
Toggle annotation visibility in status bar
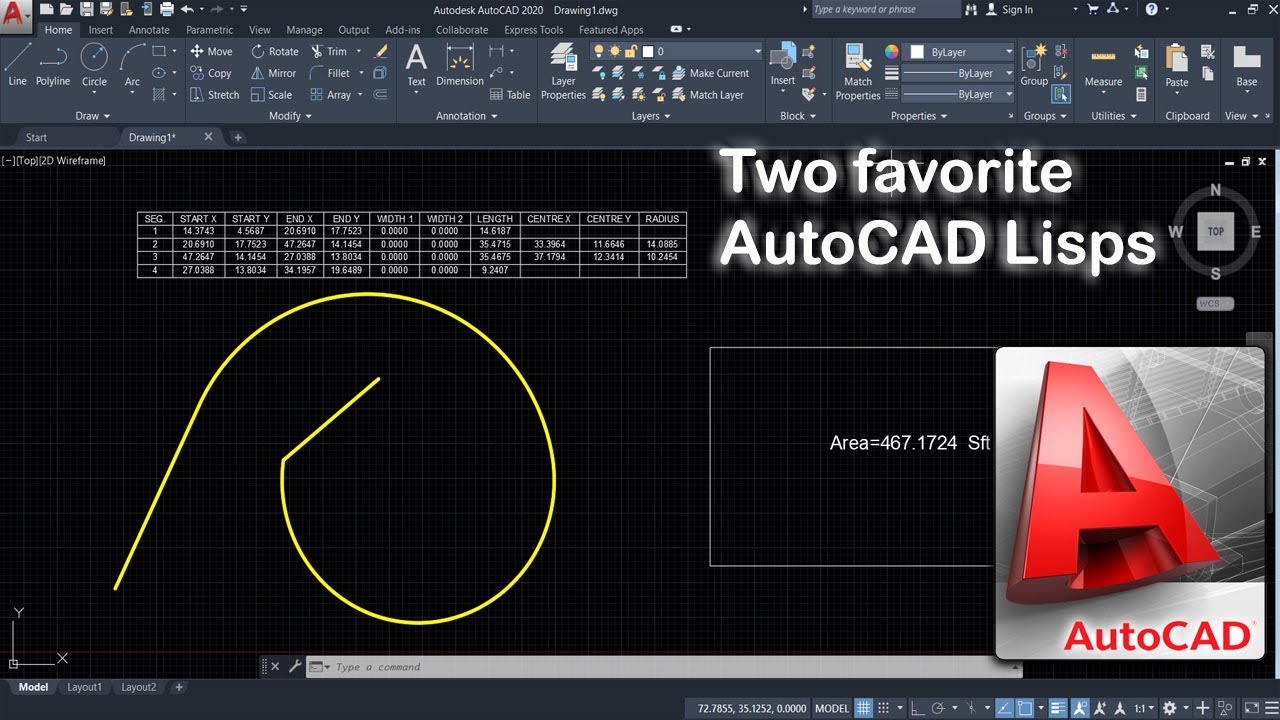[x=1081, y=708]
